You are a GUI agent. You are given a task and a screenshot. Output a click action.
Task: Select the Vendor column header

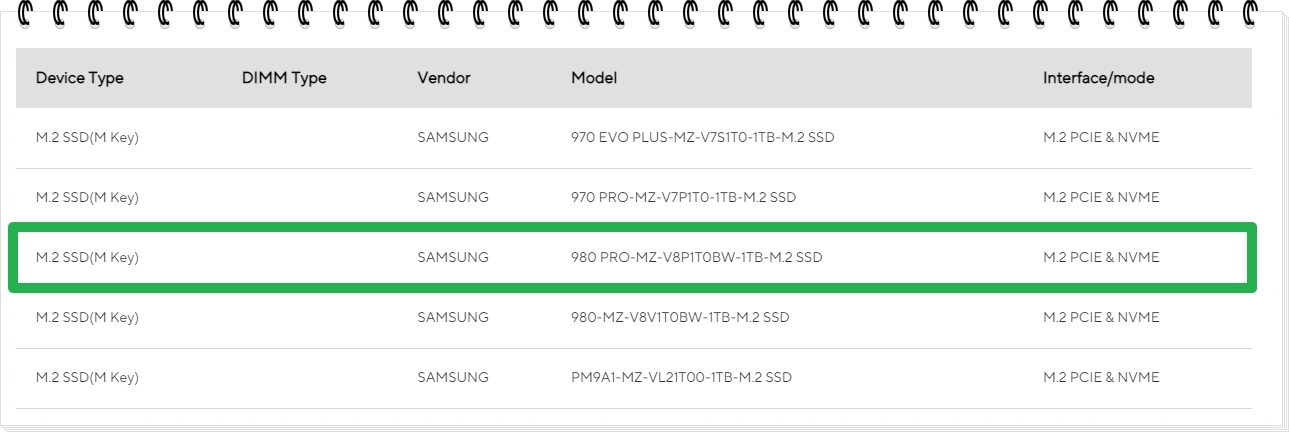(x=444, y=78)
